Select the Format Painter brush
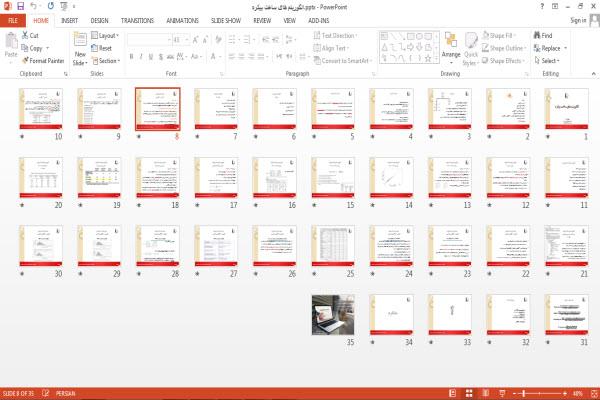The image size is (600, 400). (25, 60)
